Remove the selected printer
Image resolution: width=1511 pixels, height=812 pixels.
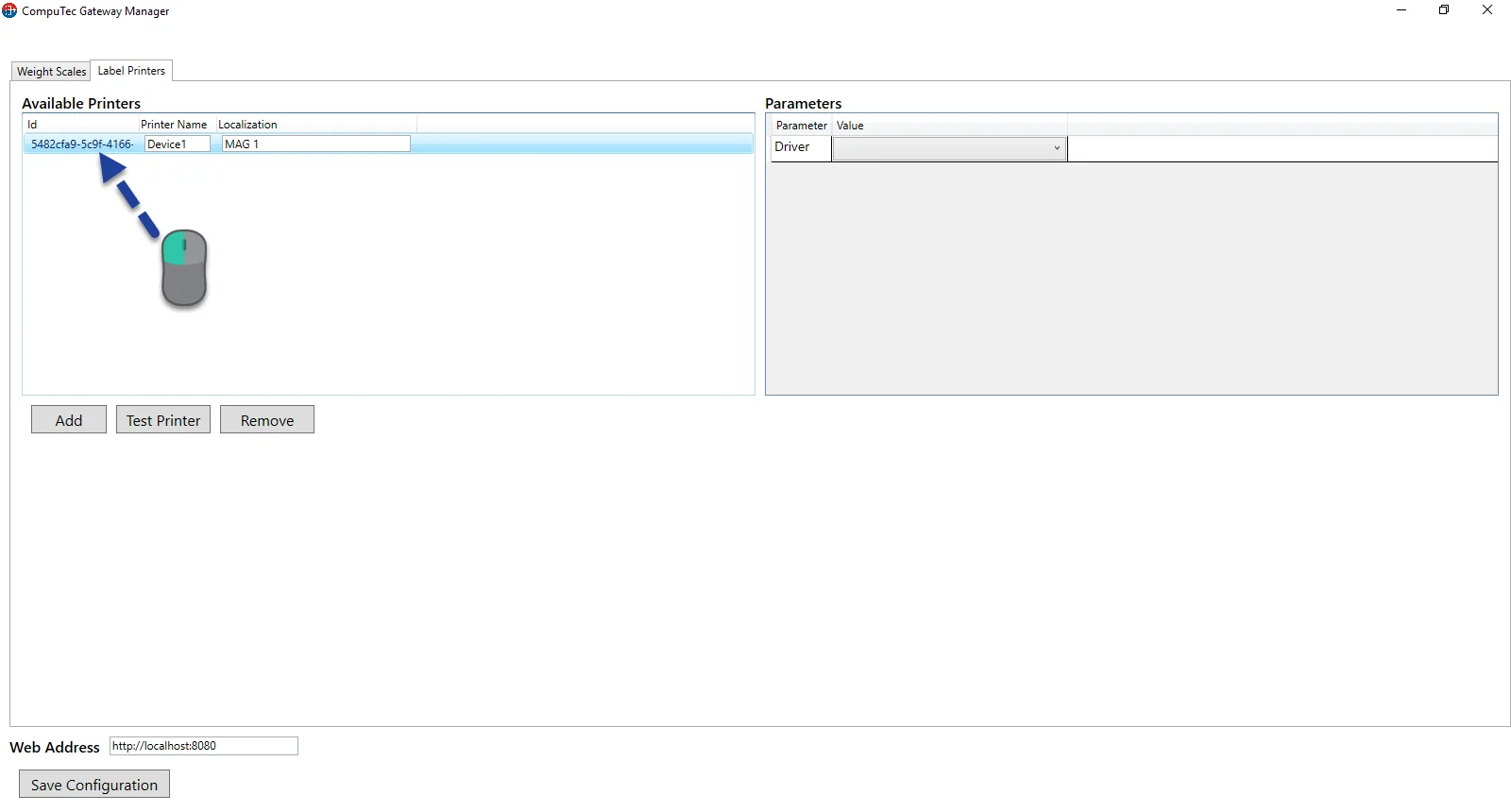267,420
